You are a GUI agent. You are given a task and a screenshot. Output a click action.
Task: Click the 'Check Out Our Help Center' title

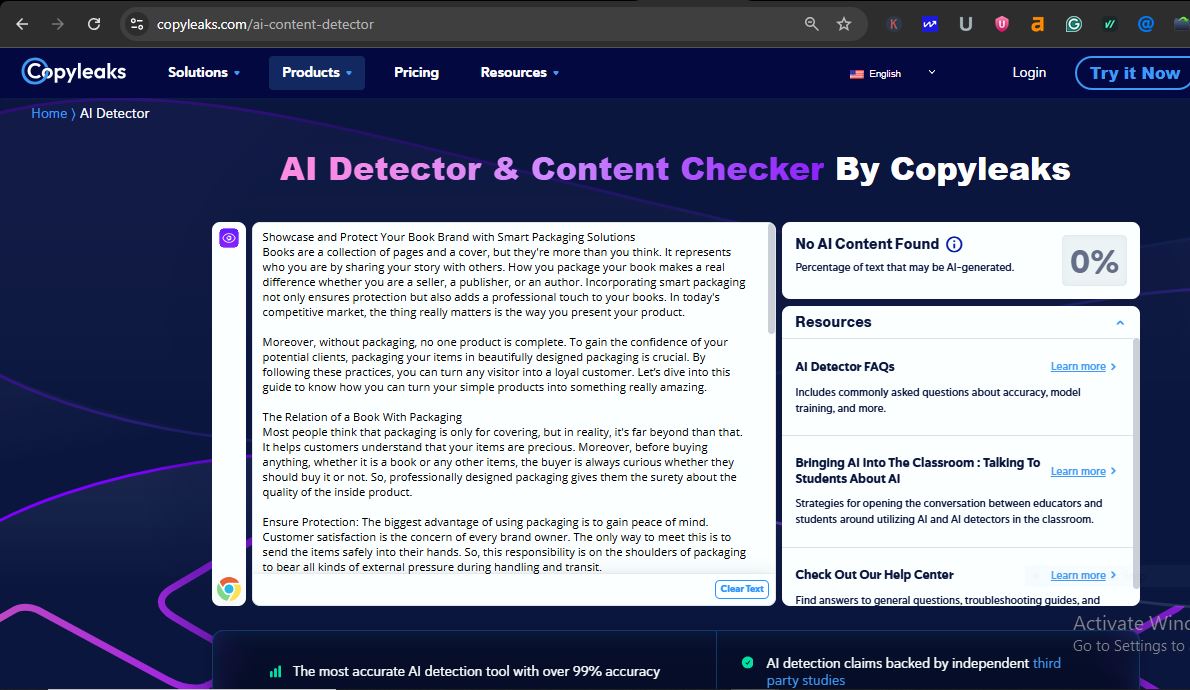tap(874, 575)
